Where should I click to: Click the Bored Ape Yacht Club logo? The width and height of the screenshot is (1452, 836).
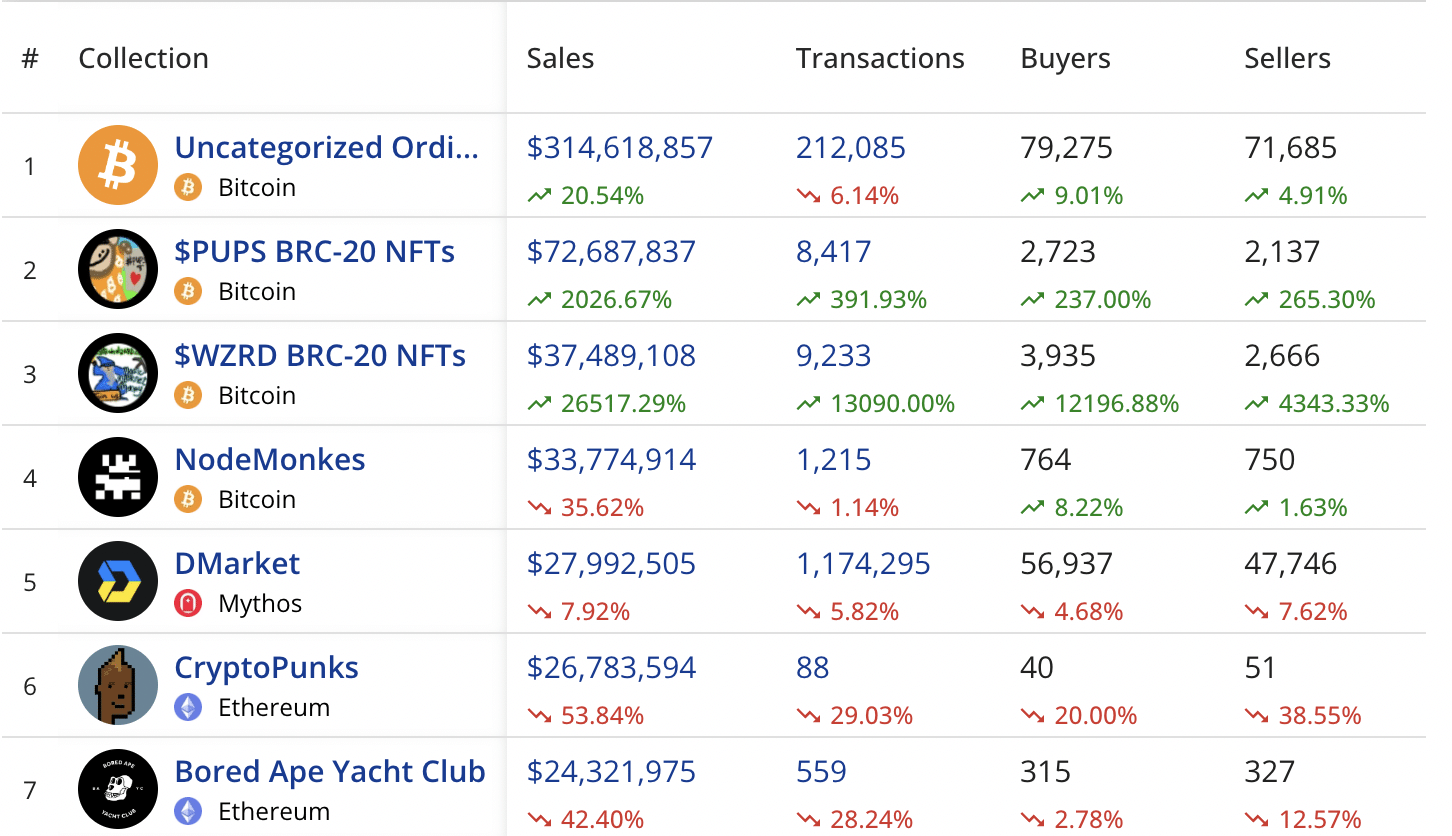(x=118, y=789)
